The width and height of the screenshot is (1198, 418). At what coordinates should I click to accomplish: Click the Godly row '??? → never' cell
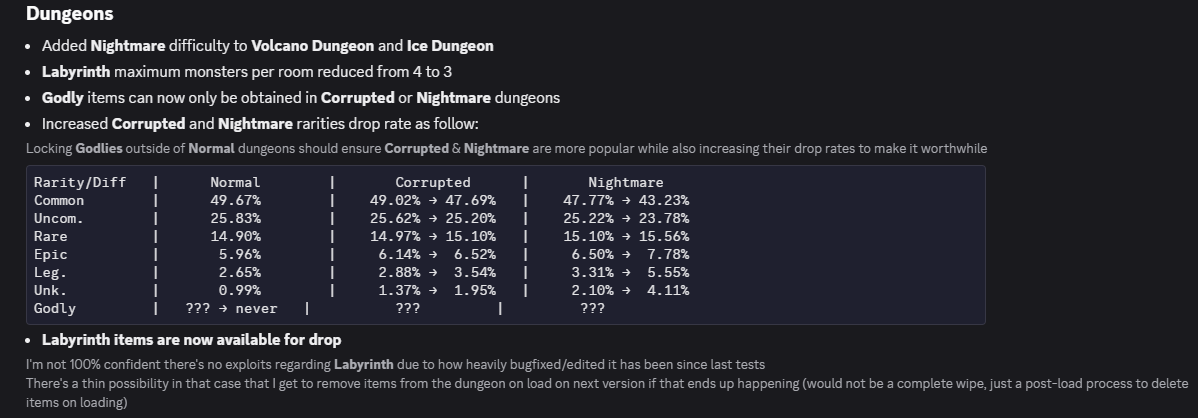click(232, 308)
